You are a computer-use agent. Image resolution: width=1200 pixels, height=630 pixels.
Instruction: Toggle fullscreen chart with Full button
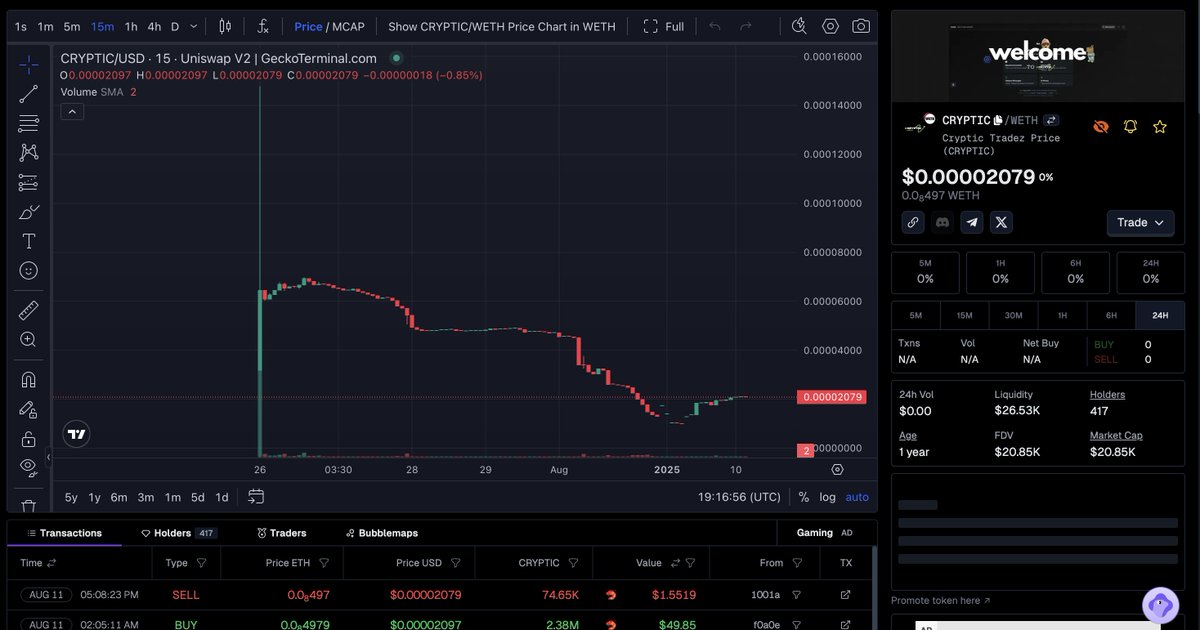(x=664, y=27)
